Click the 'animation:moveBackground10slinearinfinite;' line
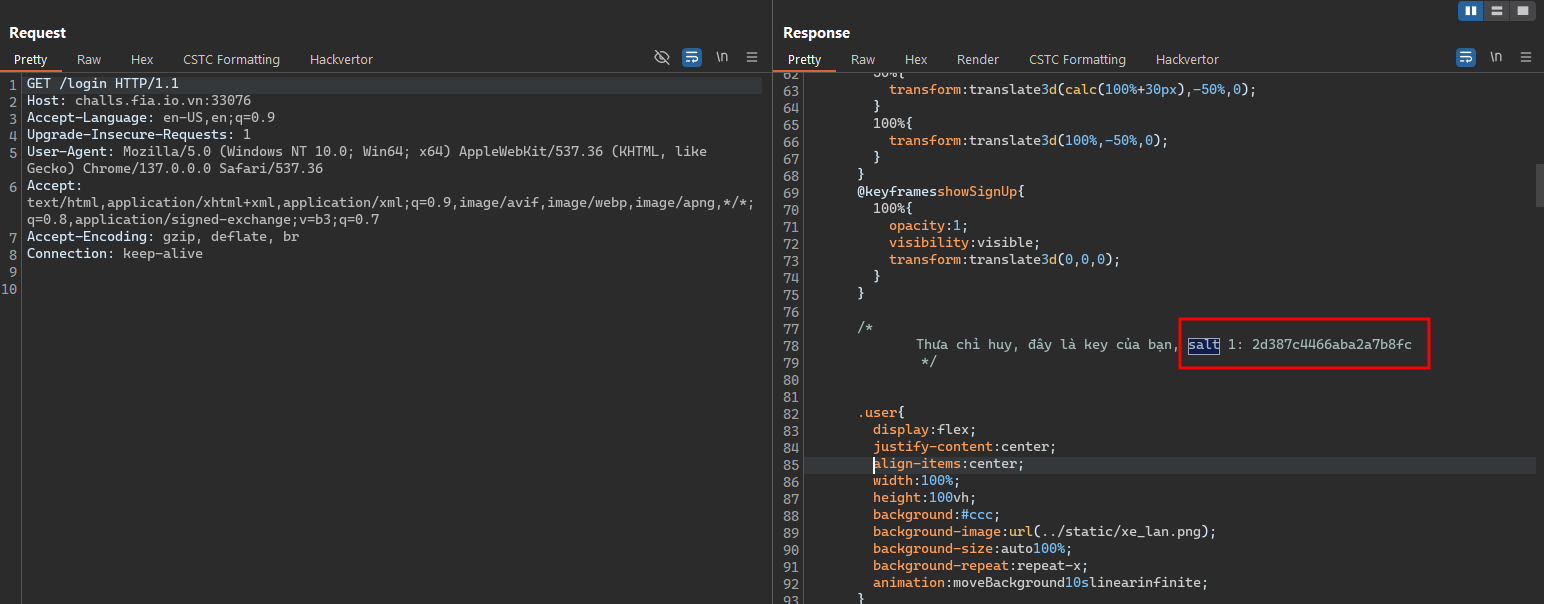 1041,584
